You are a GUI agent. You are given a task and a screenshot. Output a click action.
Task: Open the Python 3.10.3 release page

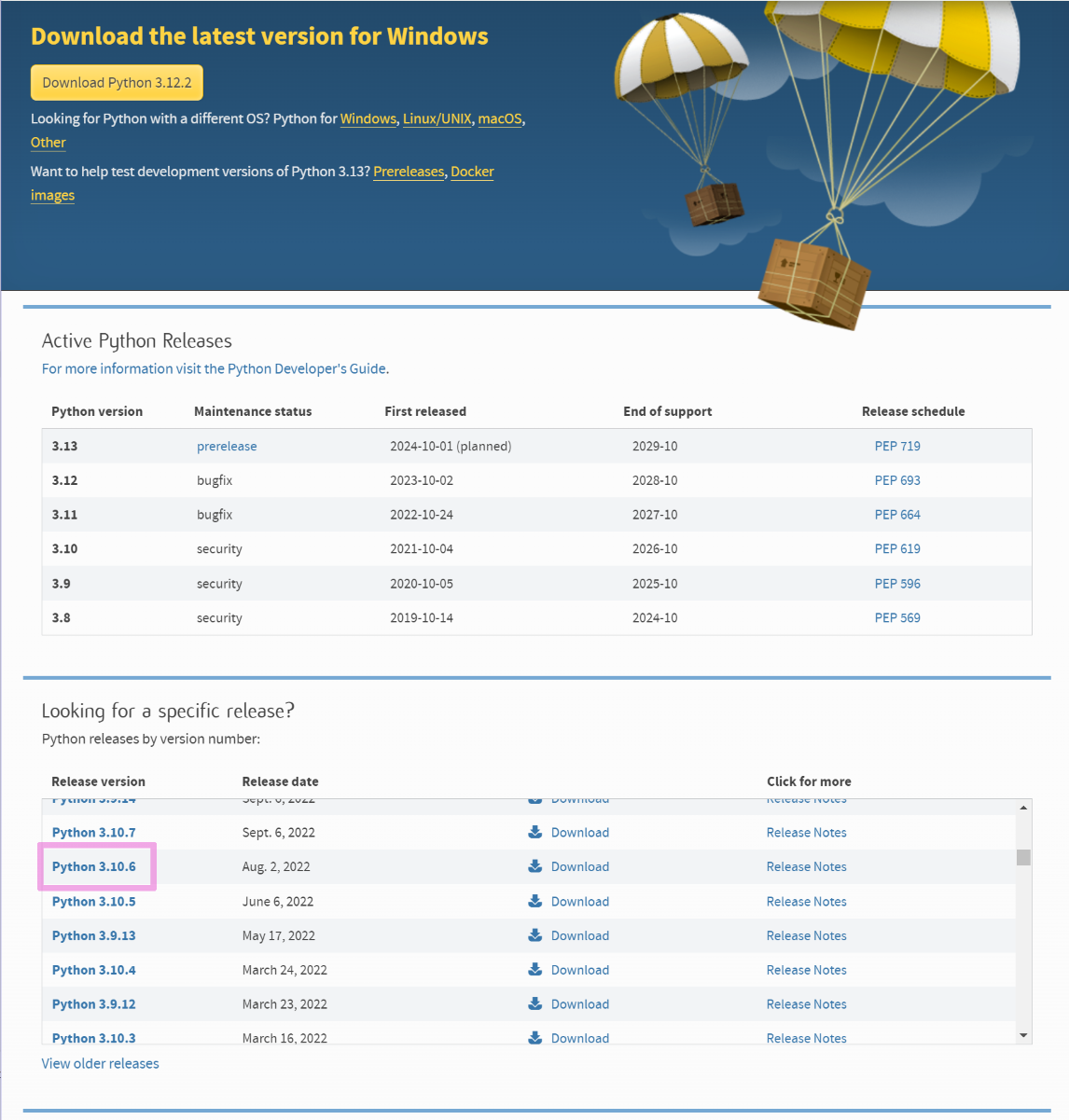pyautogui.click(x=94, y=1038)
